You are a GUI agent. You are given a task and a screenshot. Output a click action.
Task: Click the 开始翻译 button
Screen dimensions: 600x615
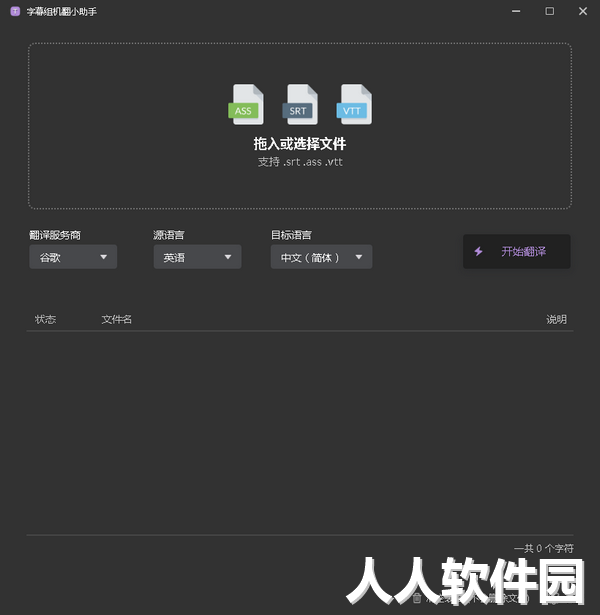coord(516,251)
